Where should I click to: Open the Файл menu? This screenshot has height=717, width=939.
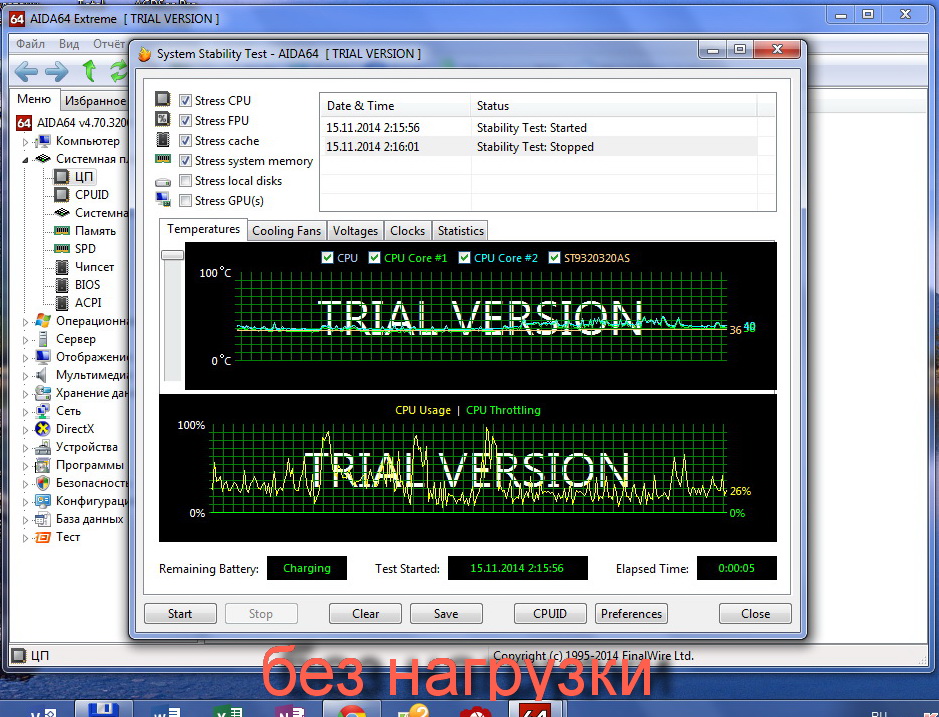tap(30, 44)
